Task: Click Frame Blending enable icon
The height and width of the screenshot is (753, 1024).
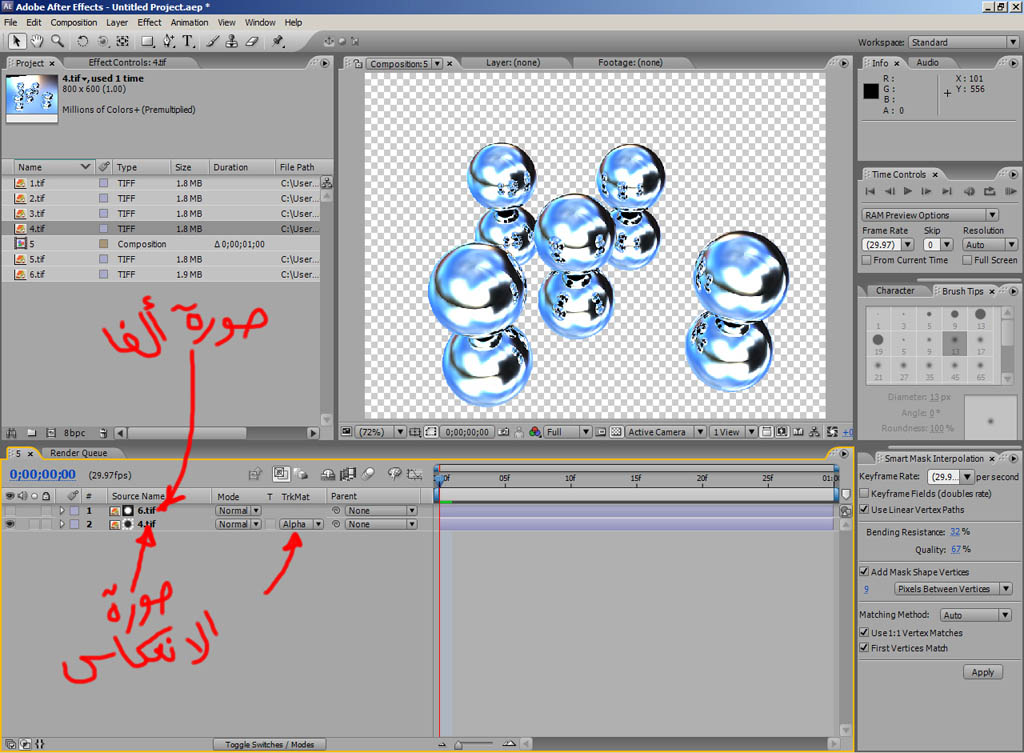Action: [348, 474]
